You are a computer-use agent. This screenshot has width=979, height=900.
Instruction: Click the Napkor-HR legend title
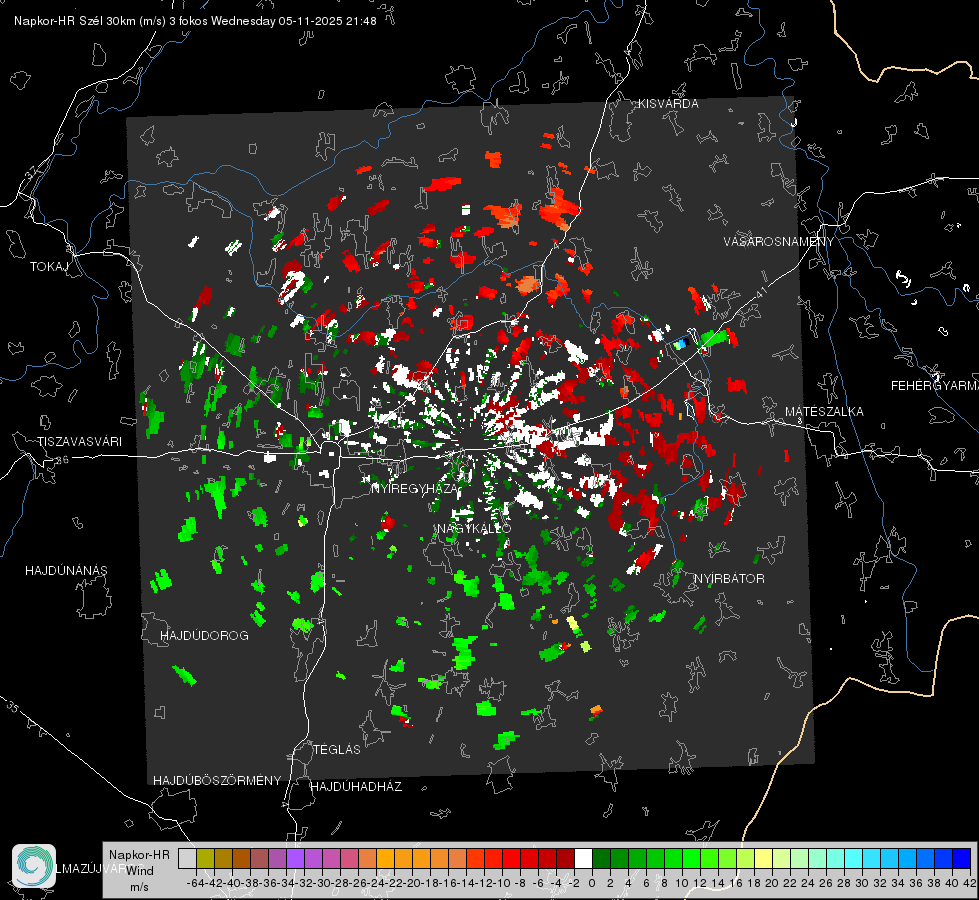139,855
